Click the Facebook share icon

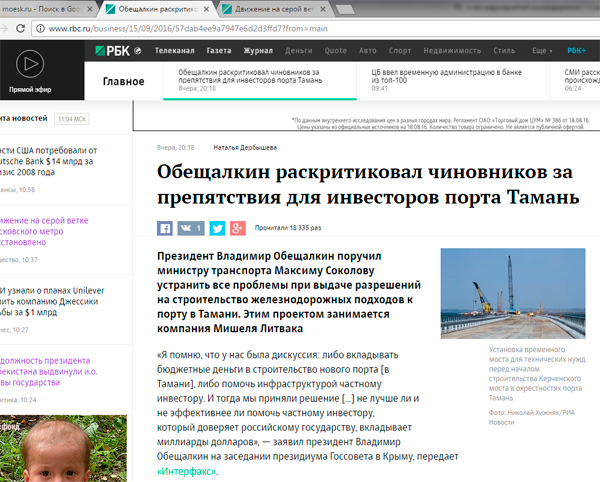pos(166,228)
